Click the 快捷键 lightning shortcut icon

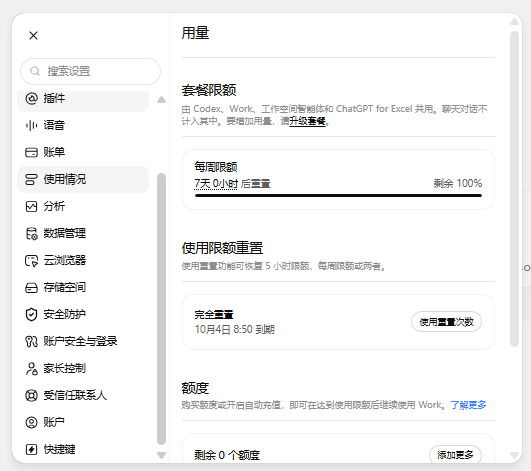31,449
